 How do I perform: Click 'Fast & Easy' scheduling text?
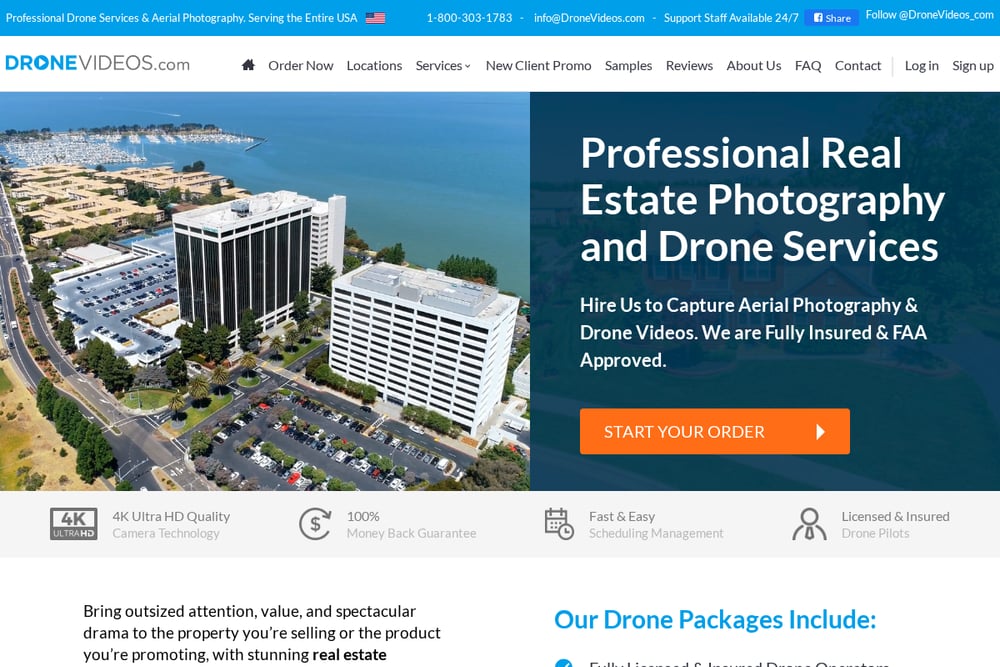click(622, 517)
